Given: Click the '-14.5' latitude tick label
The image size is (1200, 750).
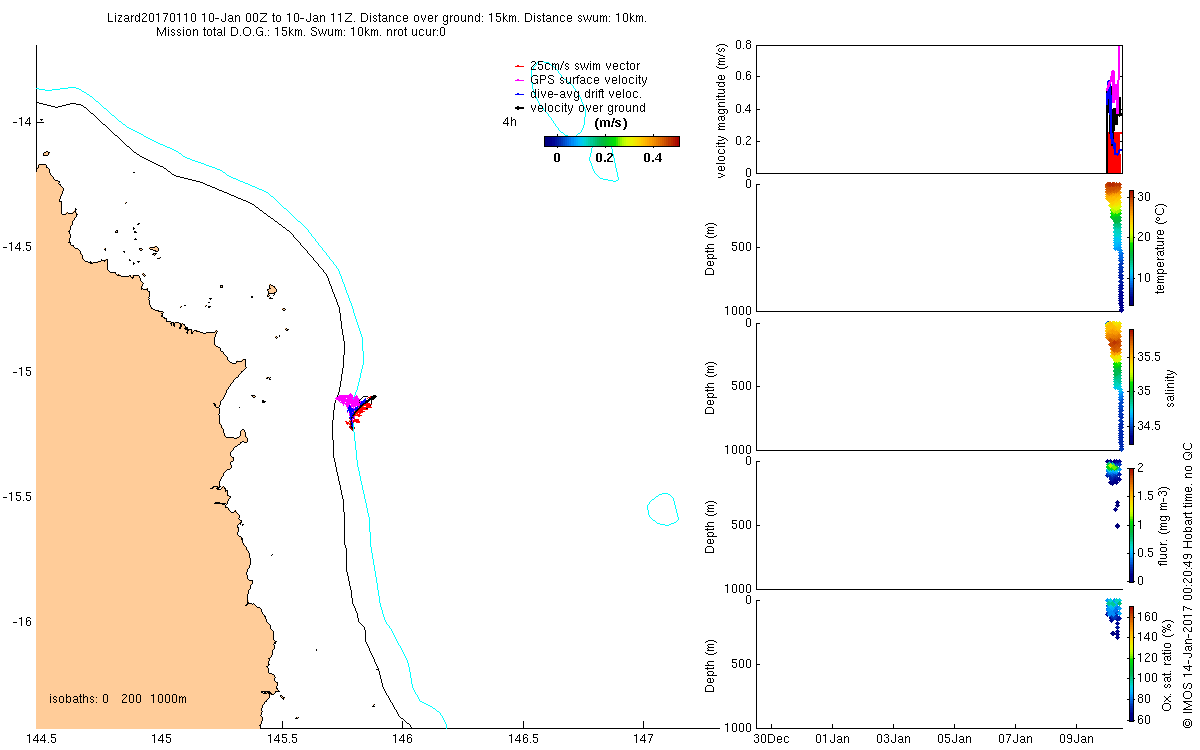Looking at the screenshot, I should (x=17, y=247).
